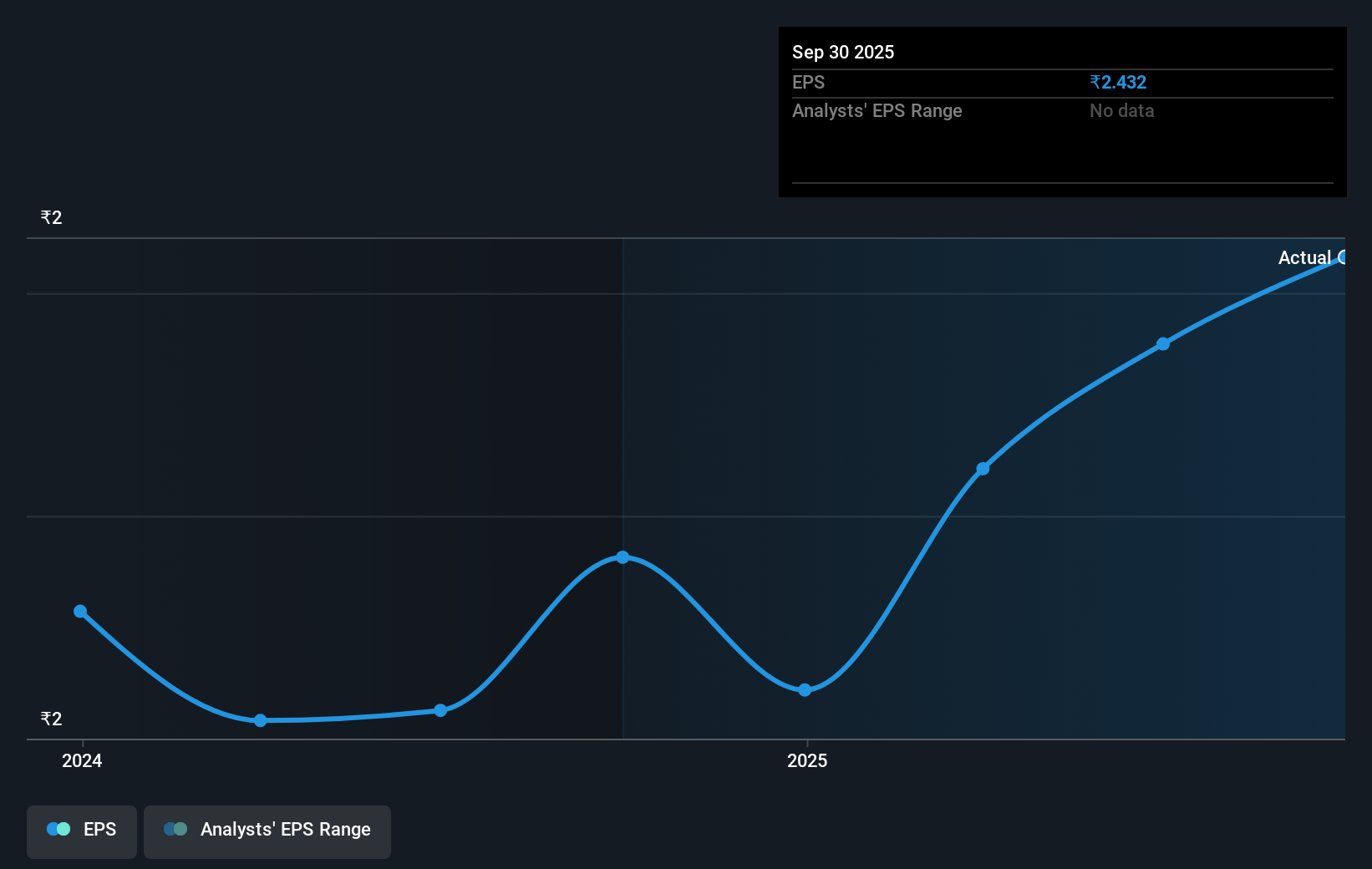Click the upper ₹2 gridline label
Image resolution: width=1372 pixels, height=869 pixels.
coord(50,216)
